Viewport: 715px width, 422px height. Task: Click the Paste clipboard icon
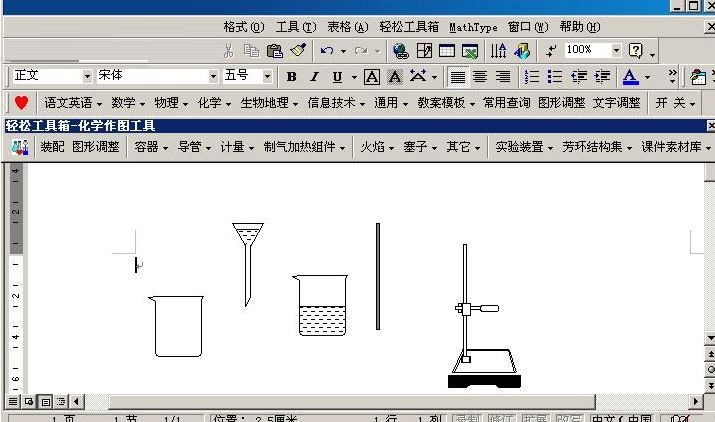tap(274, 50)
